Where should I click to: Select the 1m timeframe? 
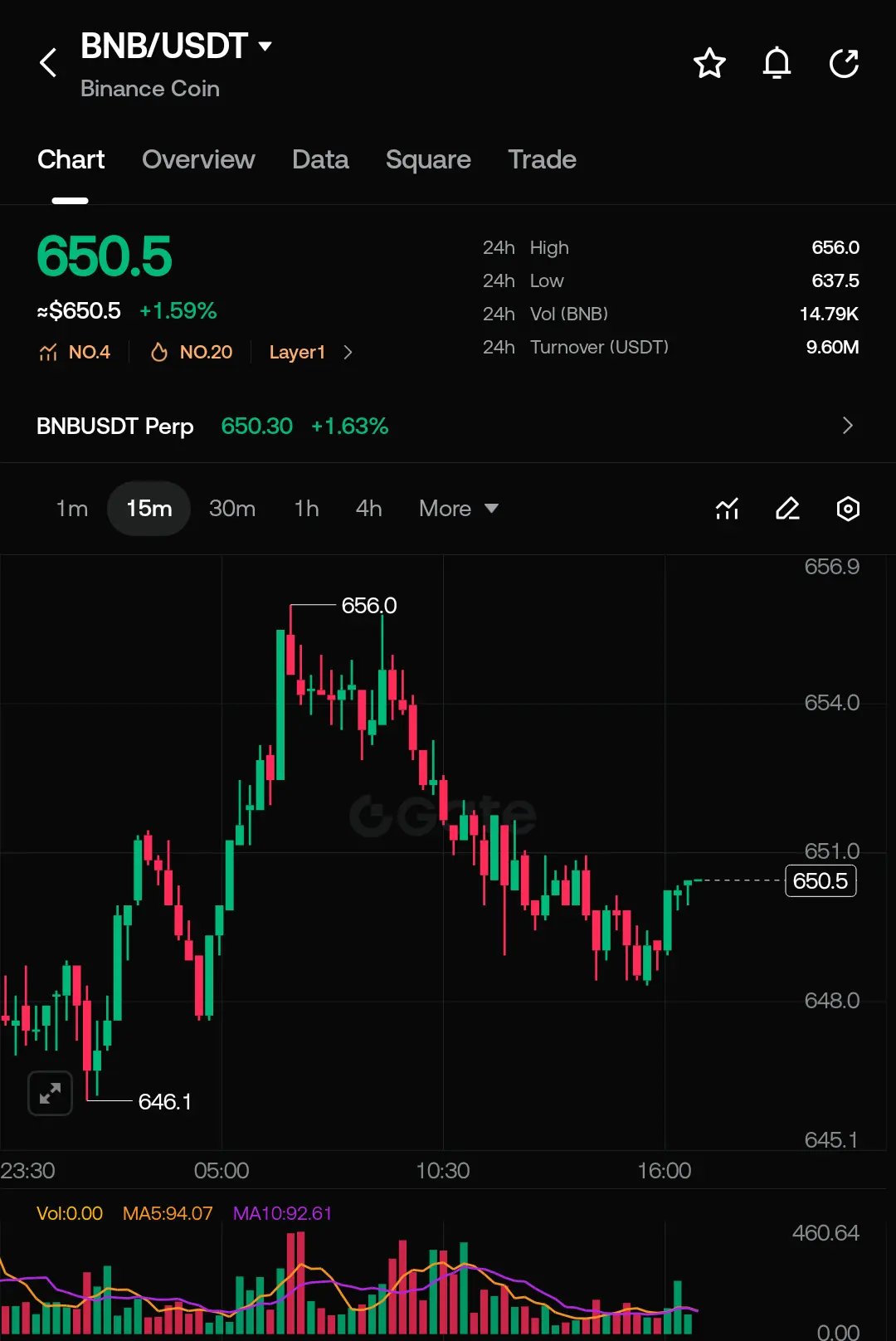pos(72,509)
